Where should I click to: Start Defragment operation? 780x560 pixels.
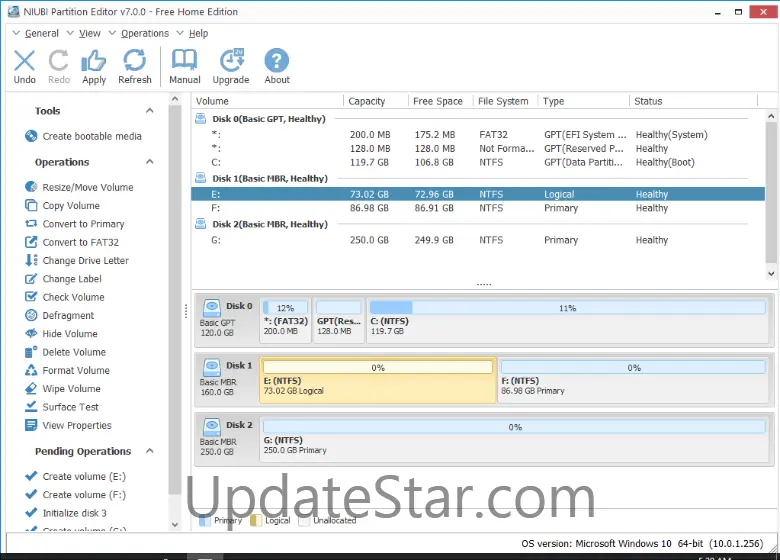pyautogui.click(x=59, y=316)
